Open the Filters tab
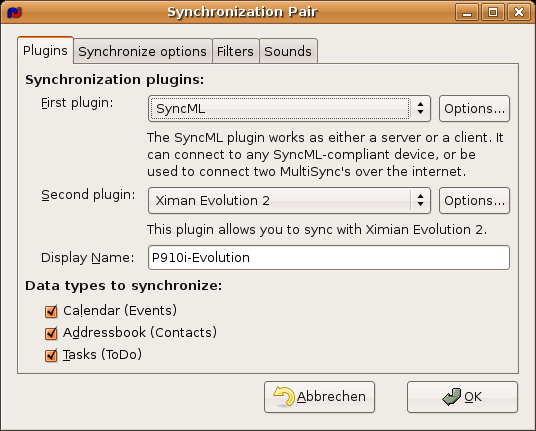Viewport: 536px width, 431px height. (235, 52)
